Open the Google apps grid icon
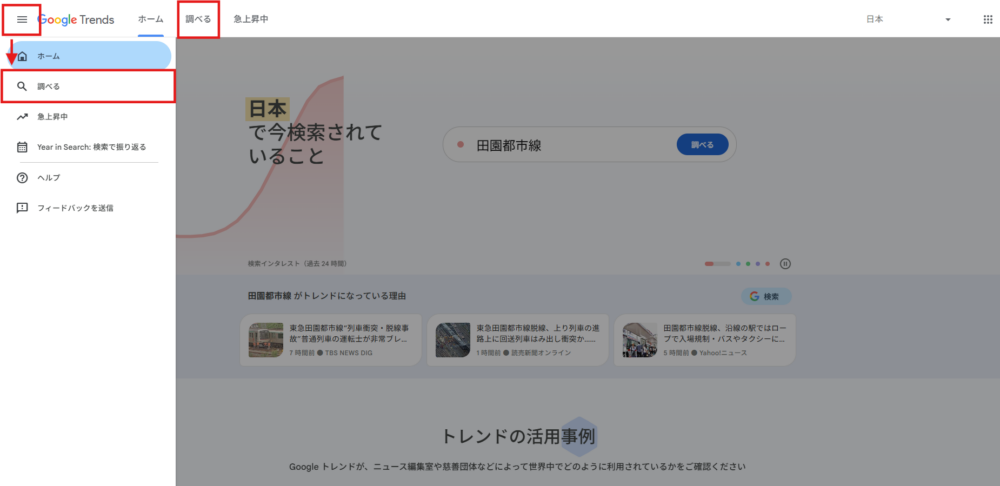Image resolution: width=1000 pixels, height=486 pixels. coord(988,20)
